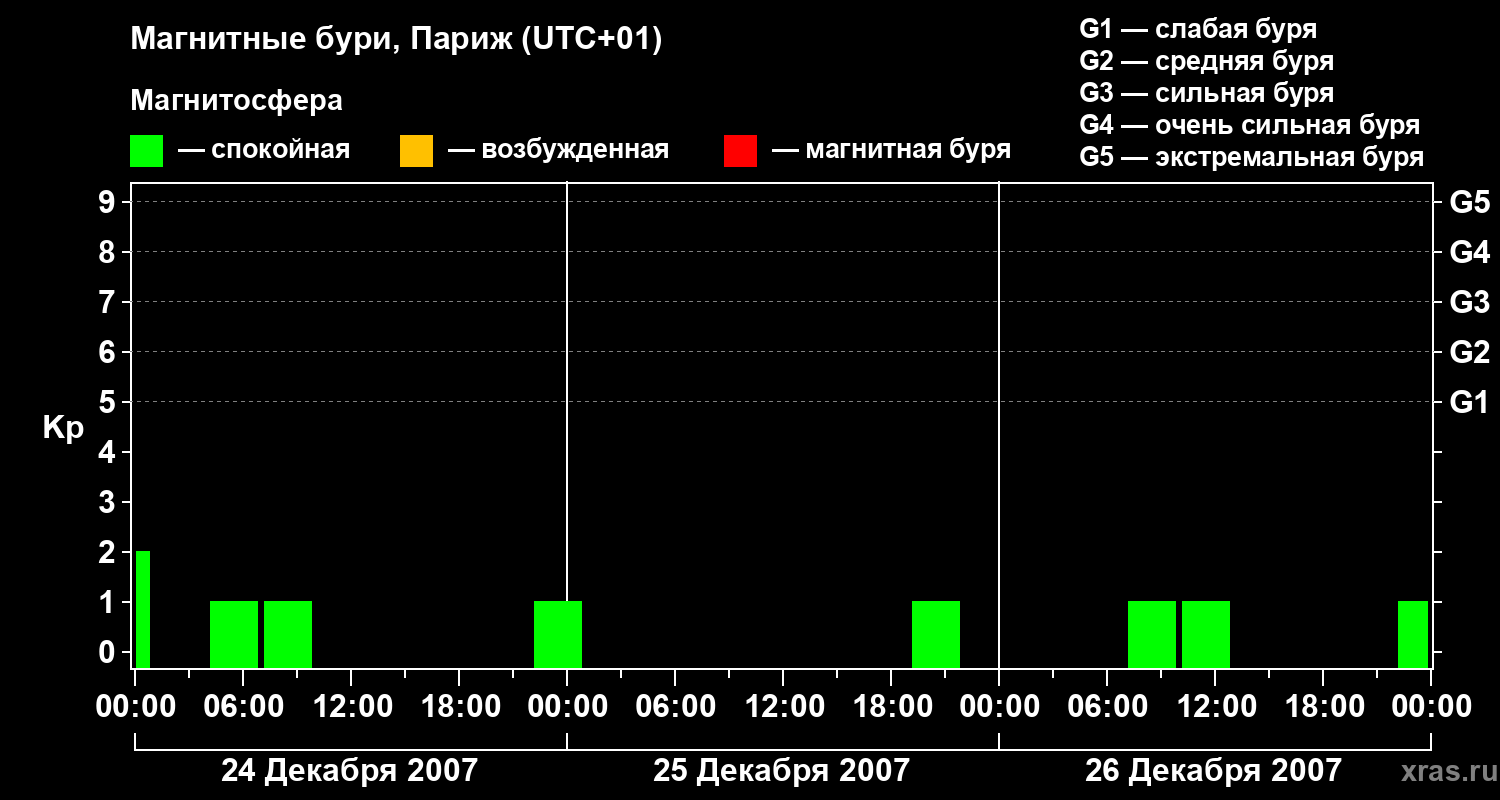Click the 'Kp' axis label
The width and height of the screenshot is (1500, 800).
pos(64,429)
